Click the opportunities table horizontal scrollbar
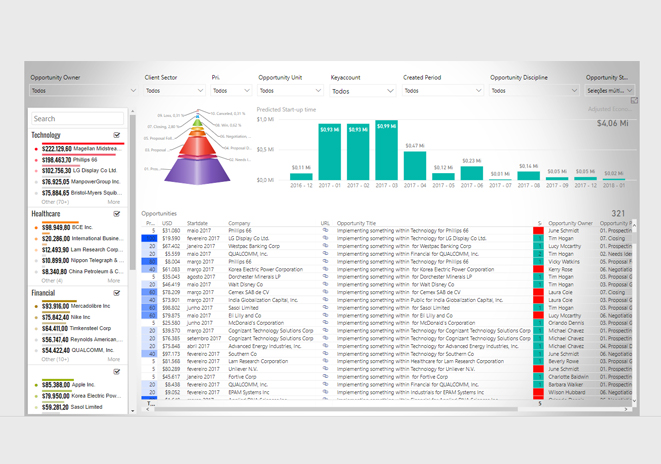Image resolution: width=661 pixels, height=464 pixels. tap(336, 409)
